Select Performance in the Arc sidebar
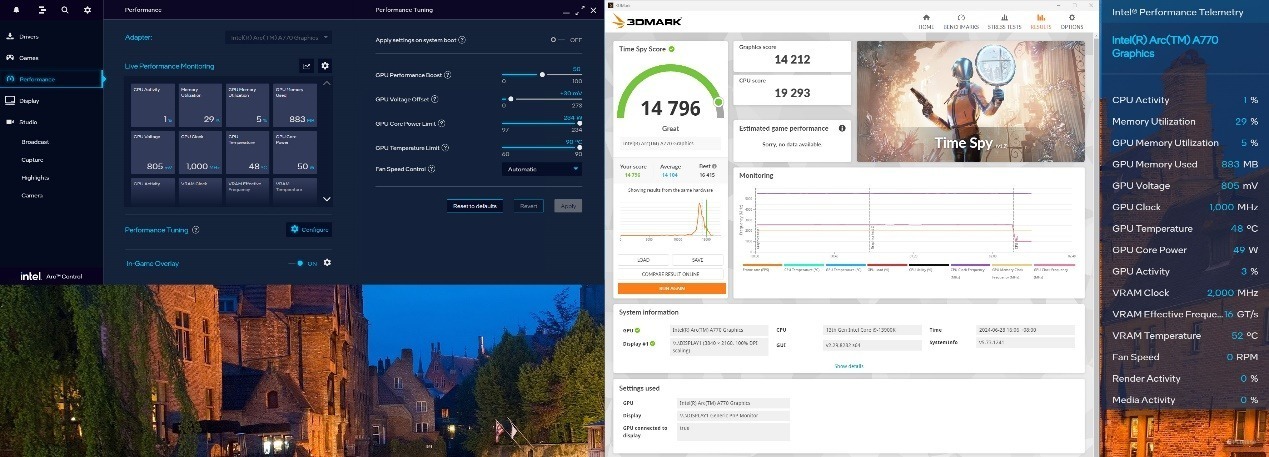 tap(51, 79)
